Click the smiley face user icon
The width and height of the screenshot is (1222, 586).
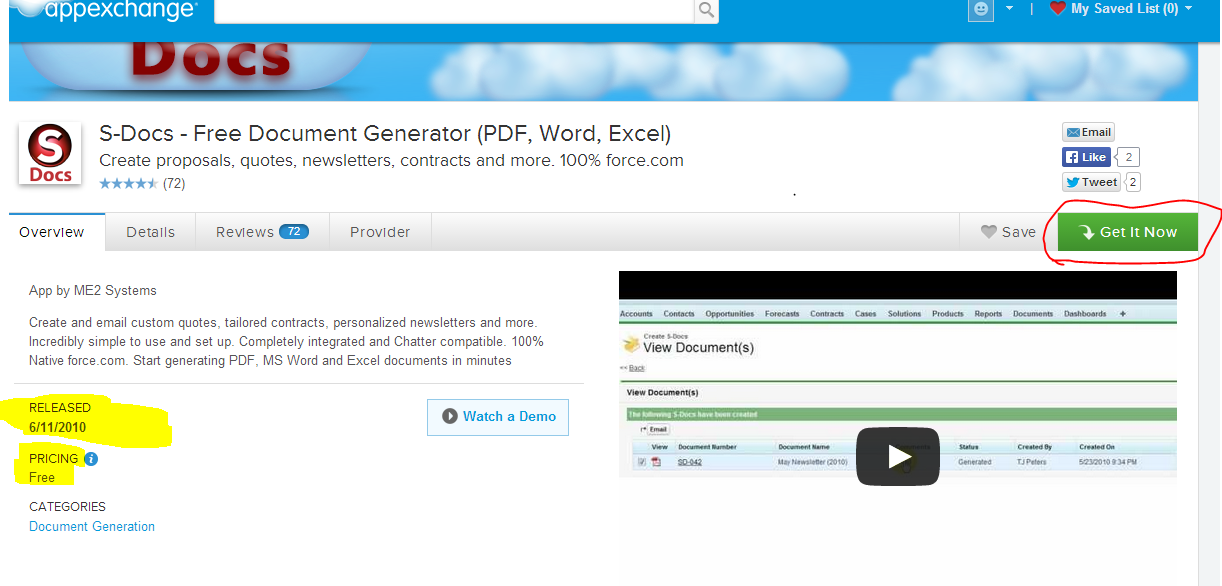pyautogui.click(x=981, y=9)
